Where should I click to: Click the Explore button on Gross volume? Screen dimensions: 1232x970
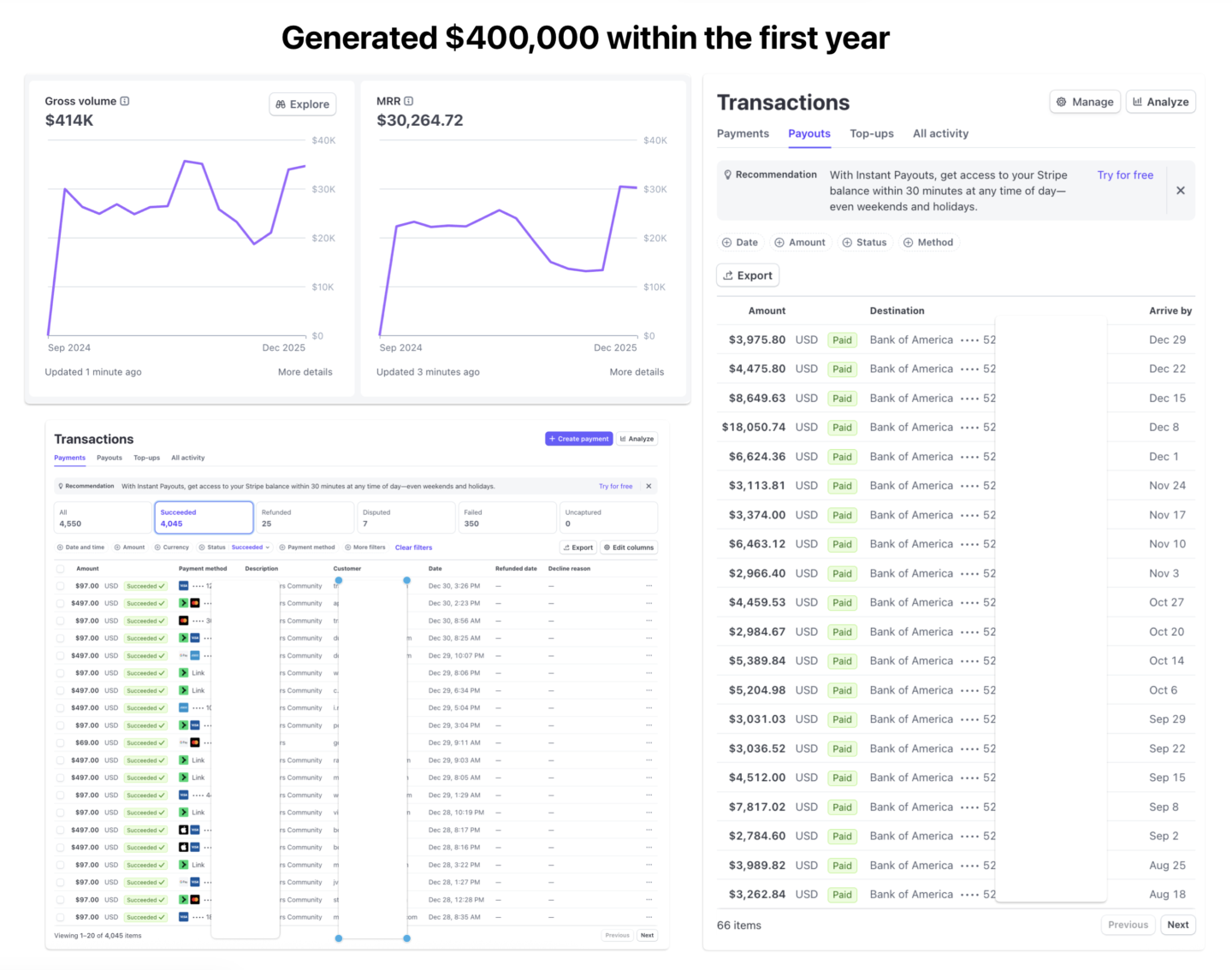303,104
